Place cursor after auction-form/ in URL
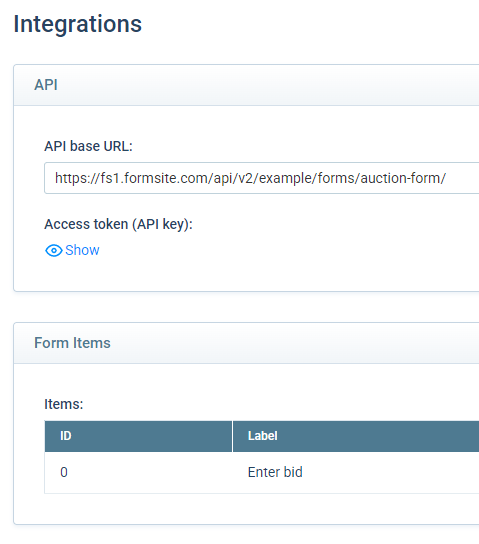This screenshot has height=544, width=479. [x=447, y=178]
